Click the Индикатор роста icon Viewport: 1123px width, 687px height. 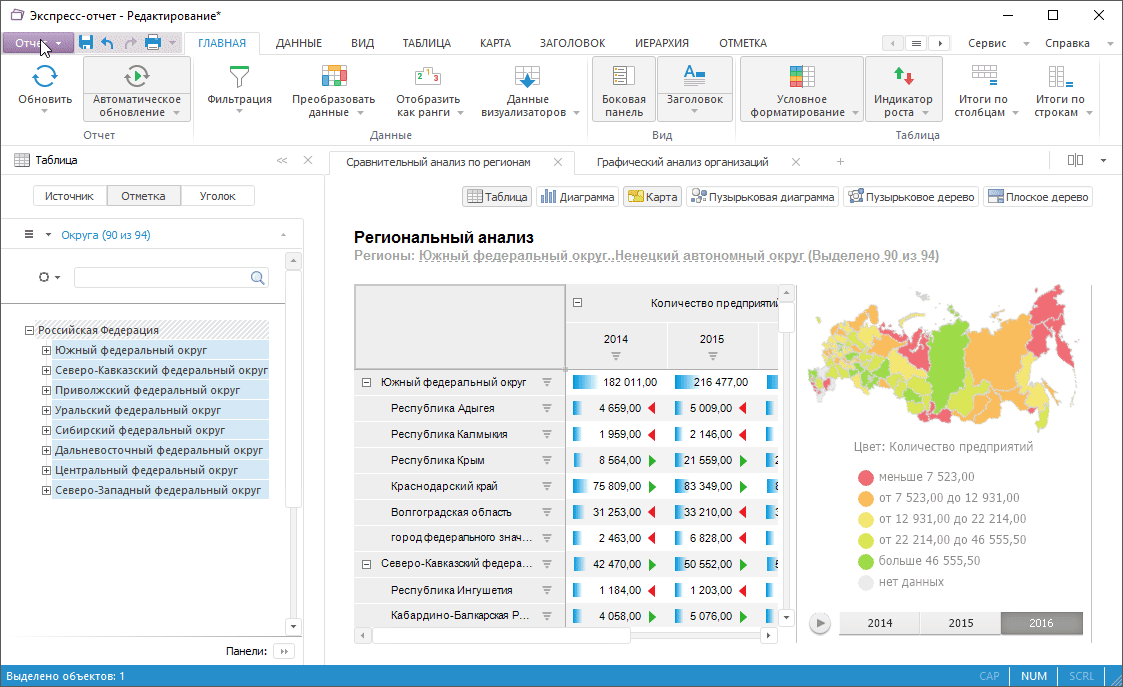903,76
